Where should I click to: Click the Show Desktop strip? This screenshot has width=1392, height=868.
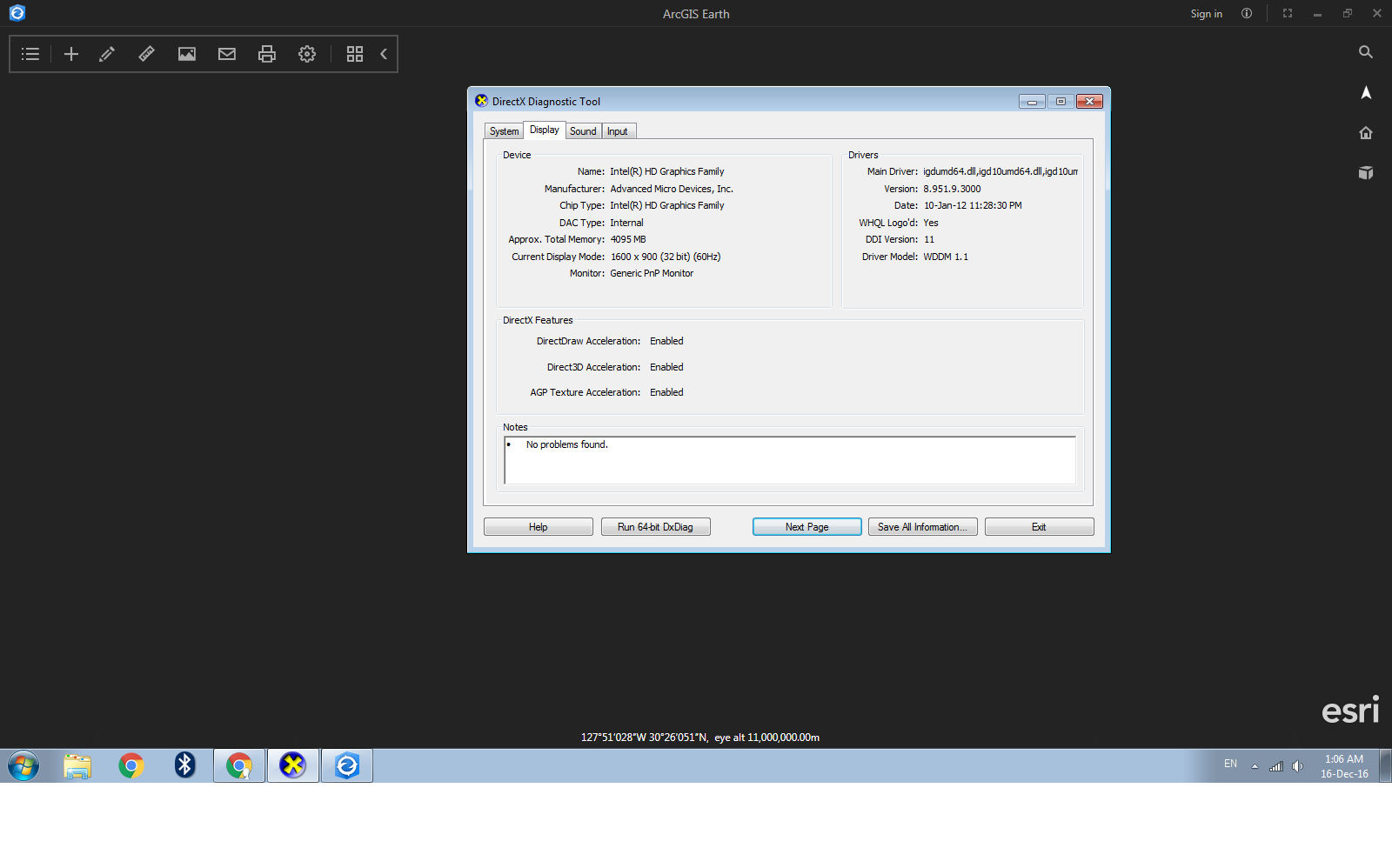(1386, 765)
